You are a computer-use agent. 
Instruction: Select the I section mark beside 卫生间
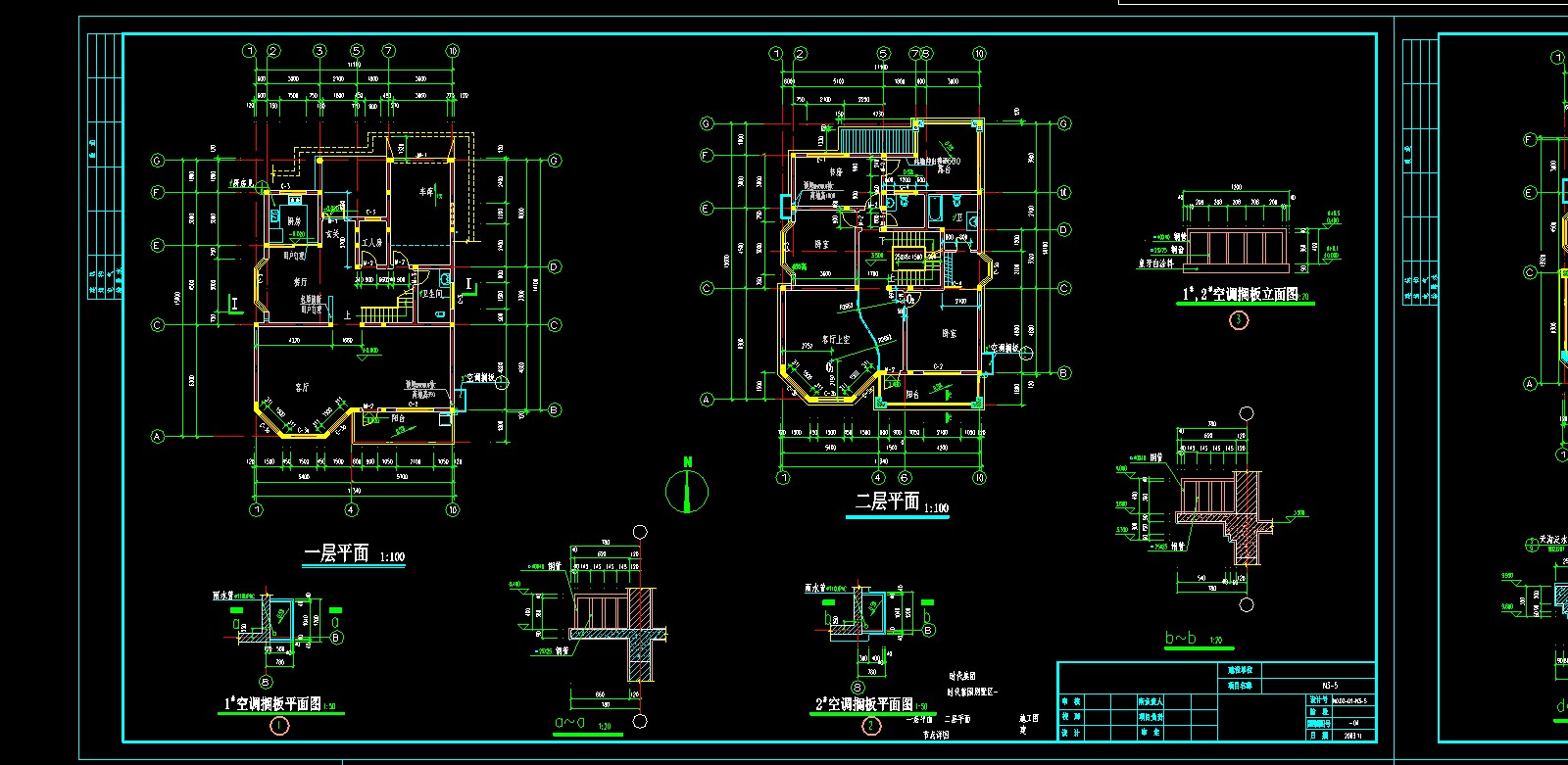pos(469,285)
